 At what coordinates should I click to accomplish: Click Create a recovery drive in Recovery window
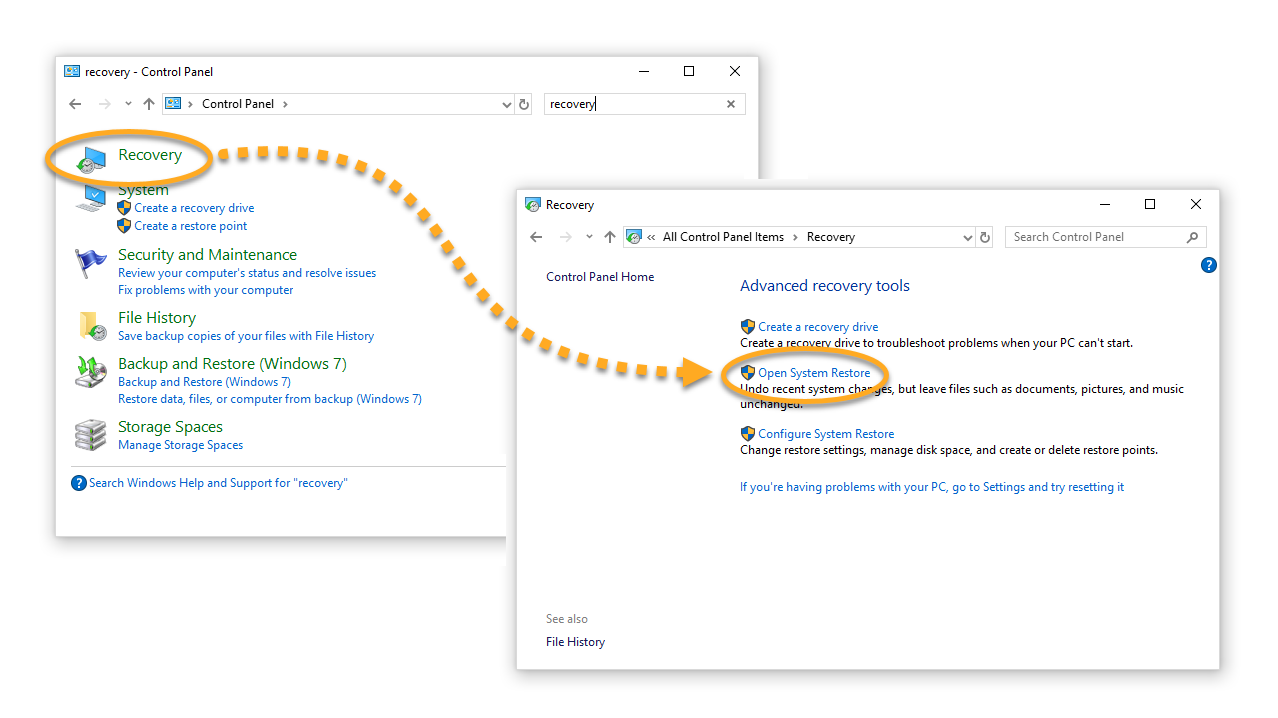click(x=818, y=327)
